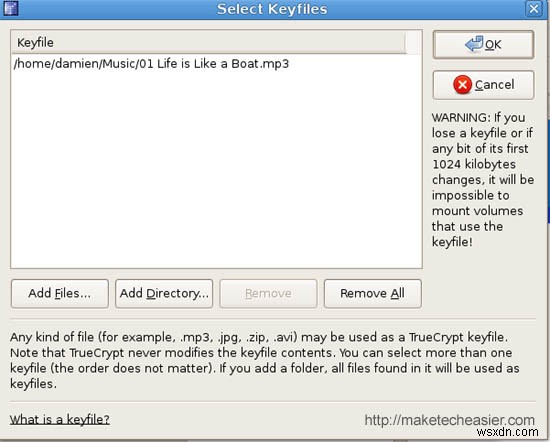Viewport: 550px width, 442px height.
Task: Open the 'What is a keyfile?' link
Action: point(60,420)
